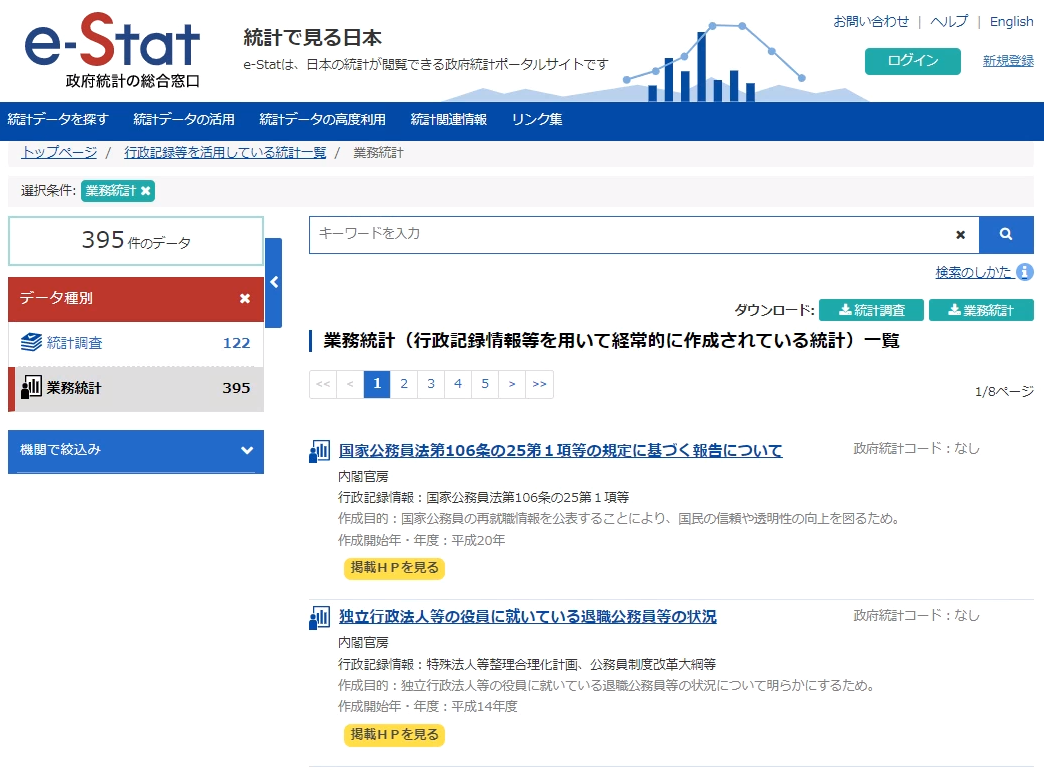The width and height of the screenshot is (1044, 770).
Task: Go to page 5
Action: [x=485, y=384]
